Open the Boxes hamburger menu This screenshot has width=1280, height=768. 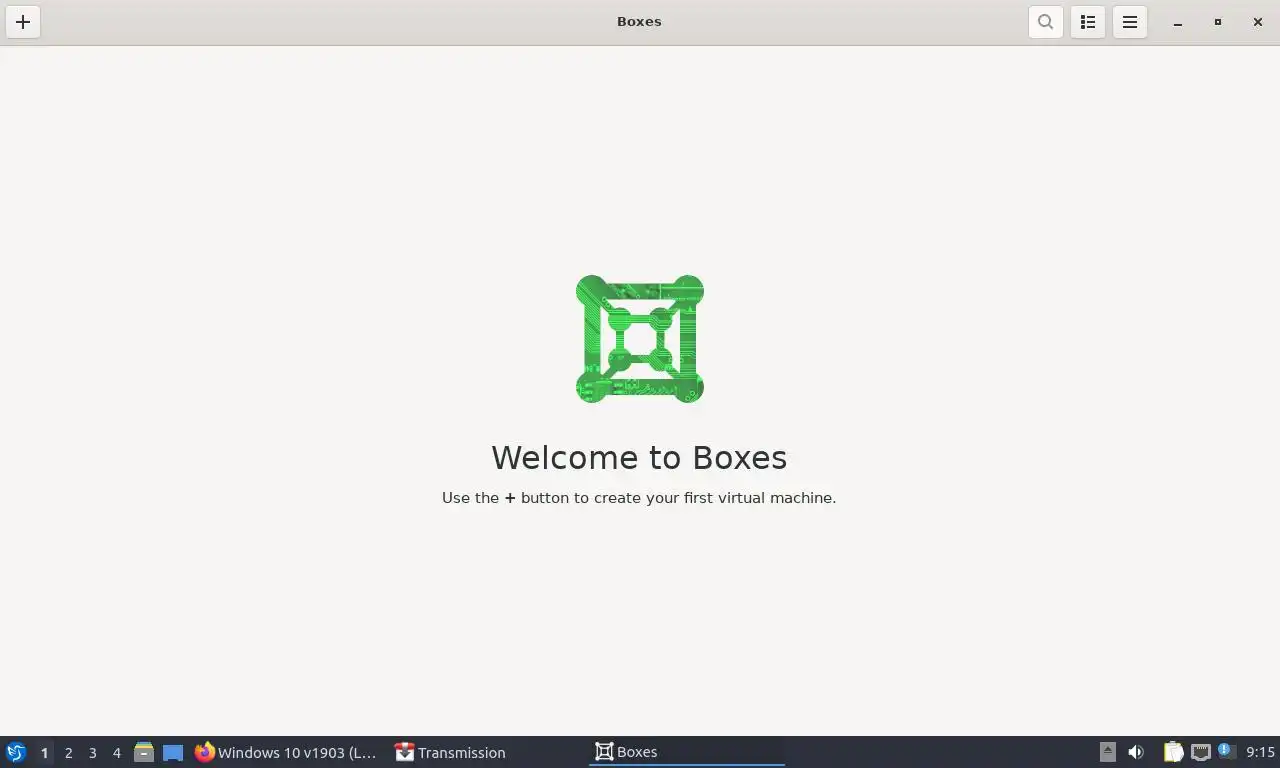click(x=1130, y=22)
